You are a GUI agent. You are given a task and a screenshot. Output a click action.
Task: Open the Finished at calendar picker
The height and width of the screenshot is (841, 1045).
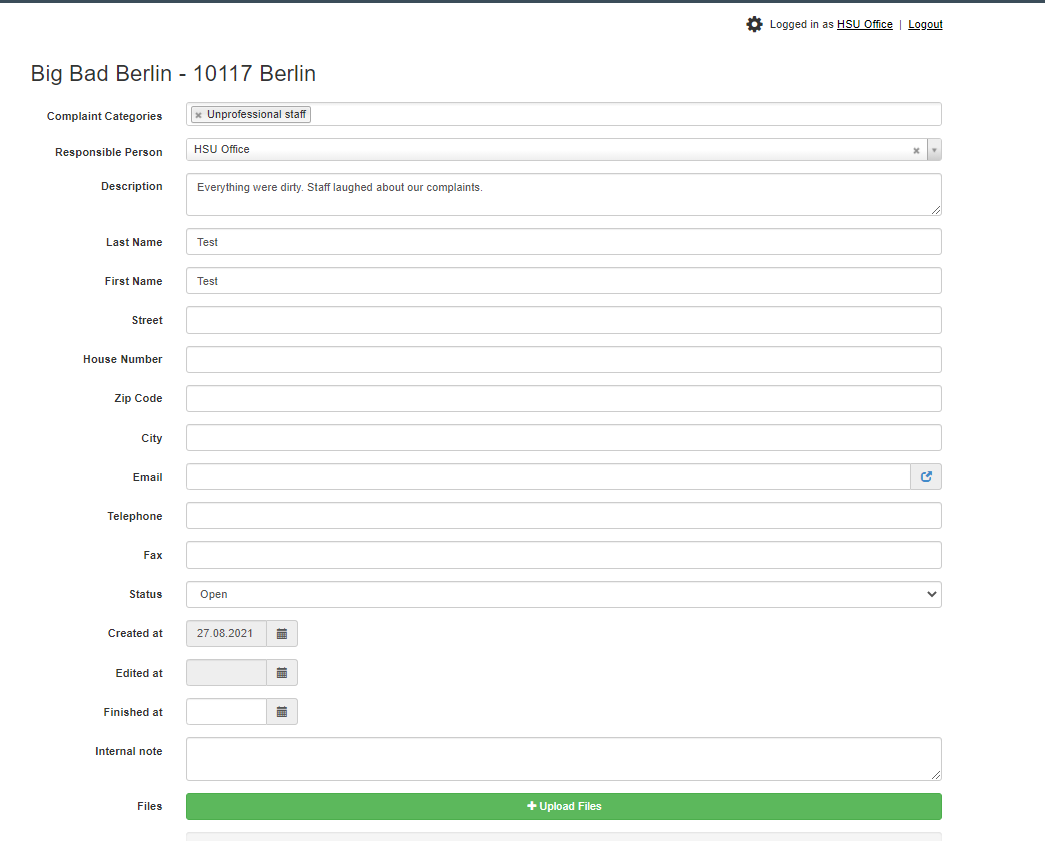[x=282, y=712]
